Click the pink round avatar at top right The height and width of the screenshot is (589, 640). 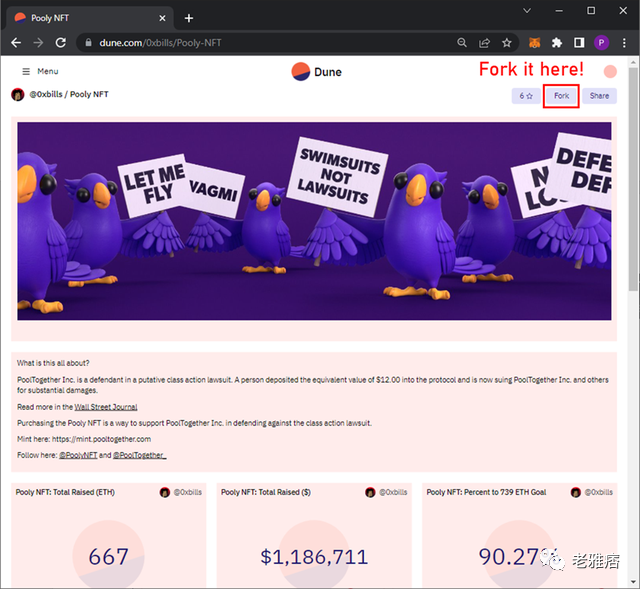point(610,71)
